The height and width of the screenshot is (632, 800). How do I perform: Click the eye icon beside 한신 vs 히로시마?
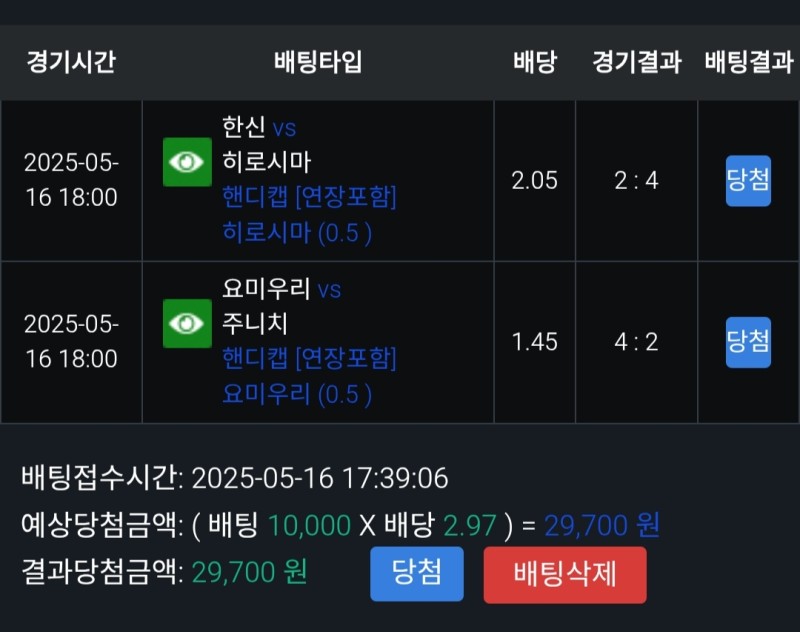pos(188,162)
